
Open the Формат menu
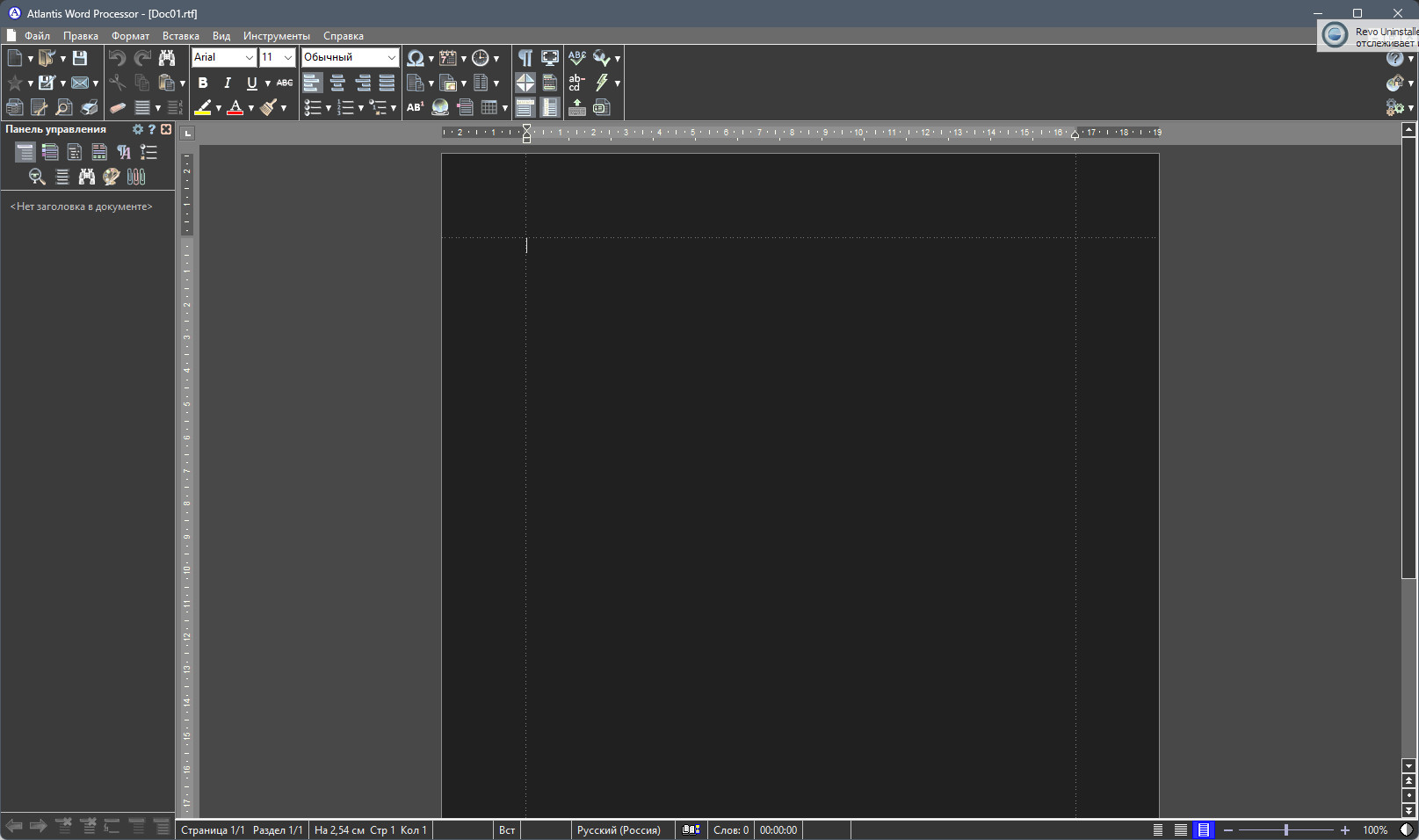click(130, 36)
